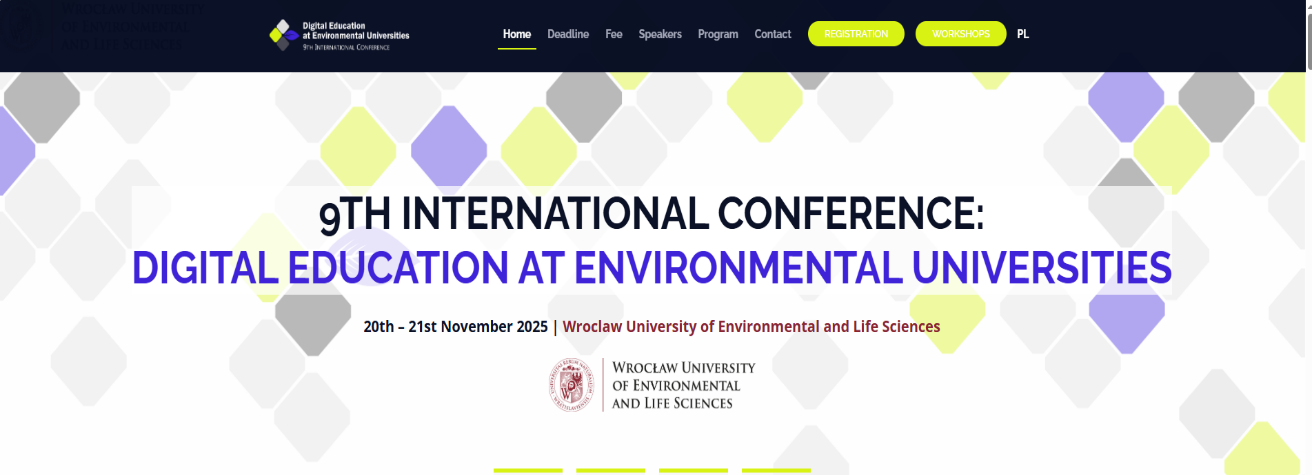Go to the Deadline section
The height and width of the screenshot is (475, 1312).
click(568, 34)
